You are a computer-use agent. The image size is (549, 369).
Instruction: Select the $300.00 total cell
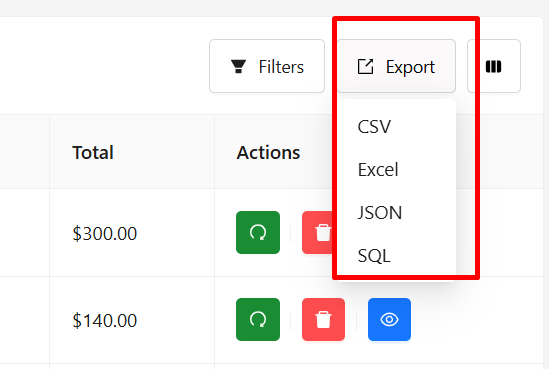pyautogui.click(x=132, y=233)
